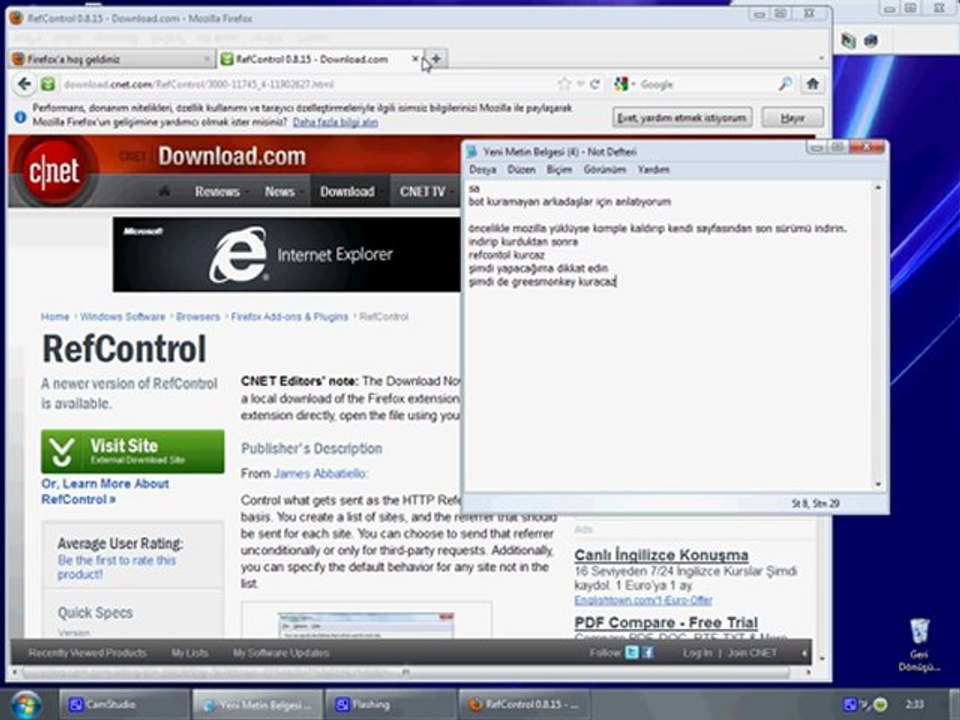The height and width of the screenshot is (720, 960).
Task: Click Hayır button in info bar
Action: [x=792, y=117]
